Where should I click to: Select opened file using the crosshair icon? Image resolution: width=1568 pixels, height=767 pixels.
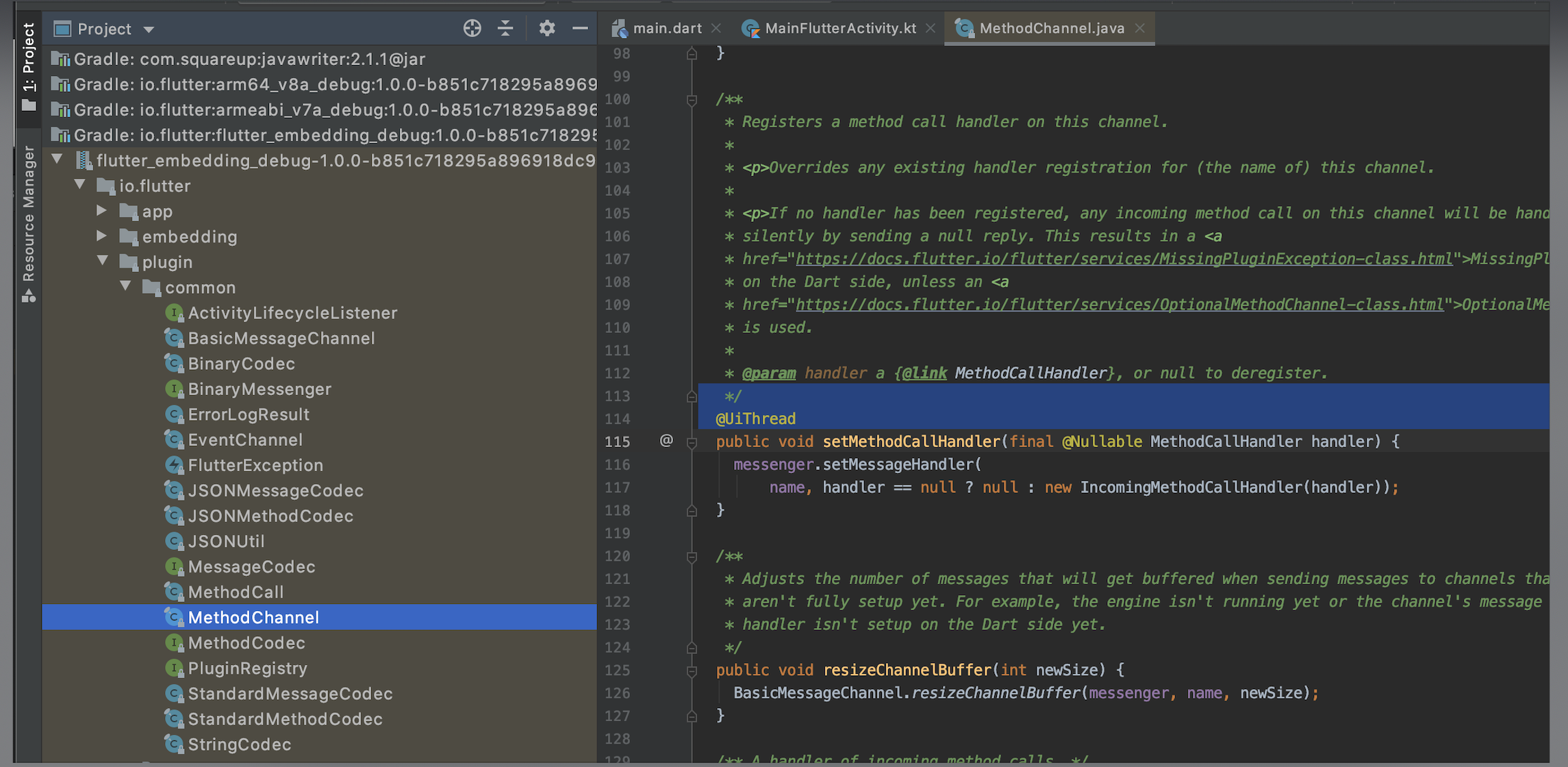[x=471, y=28]
